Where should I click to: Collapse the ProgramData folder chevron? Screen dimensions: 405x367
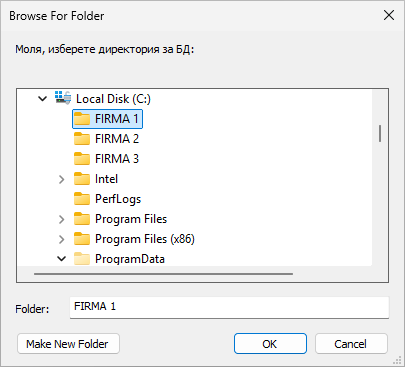62,258
